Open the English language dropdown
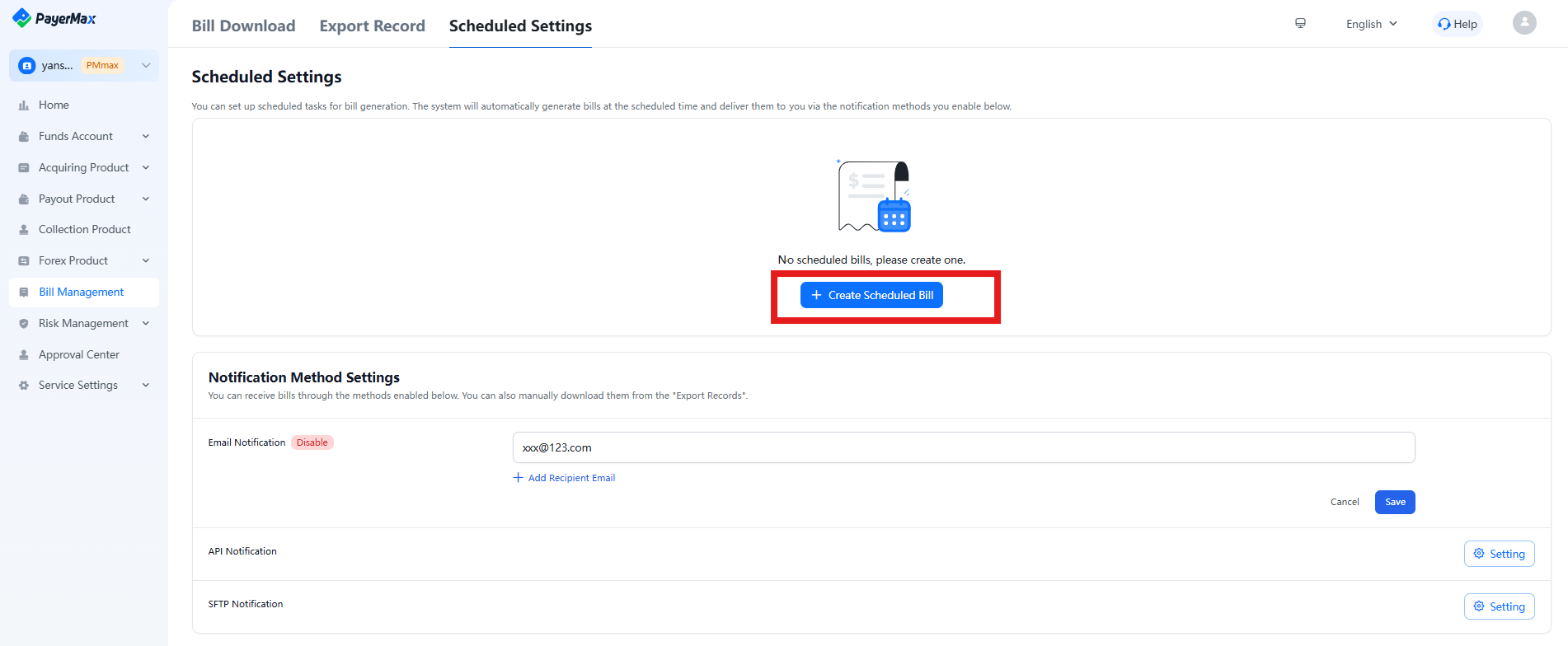Screen dimensions: 1568x646 1371,24
